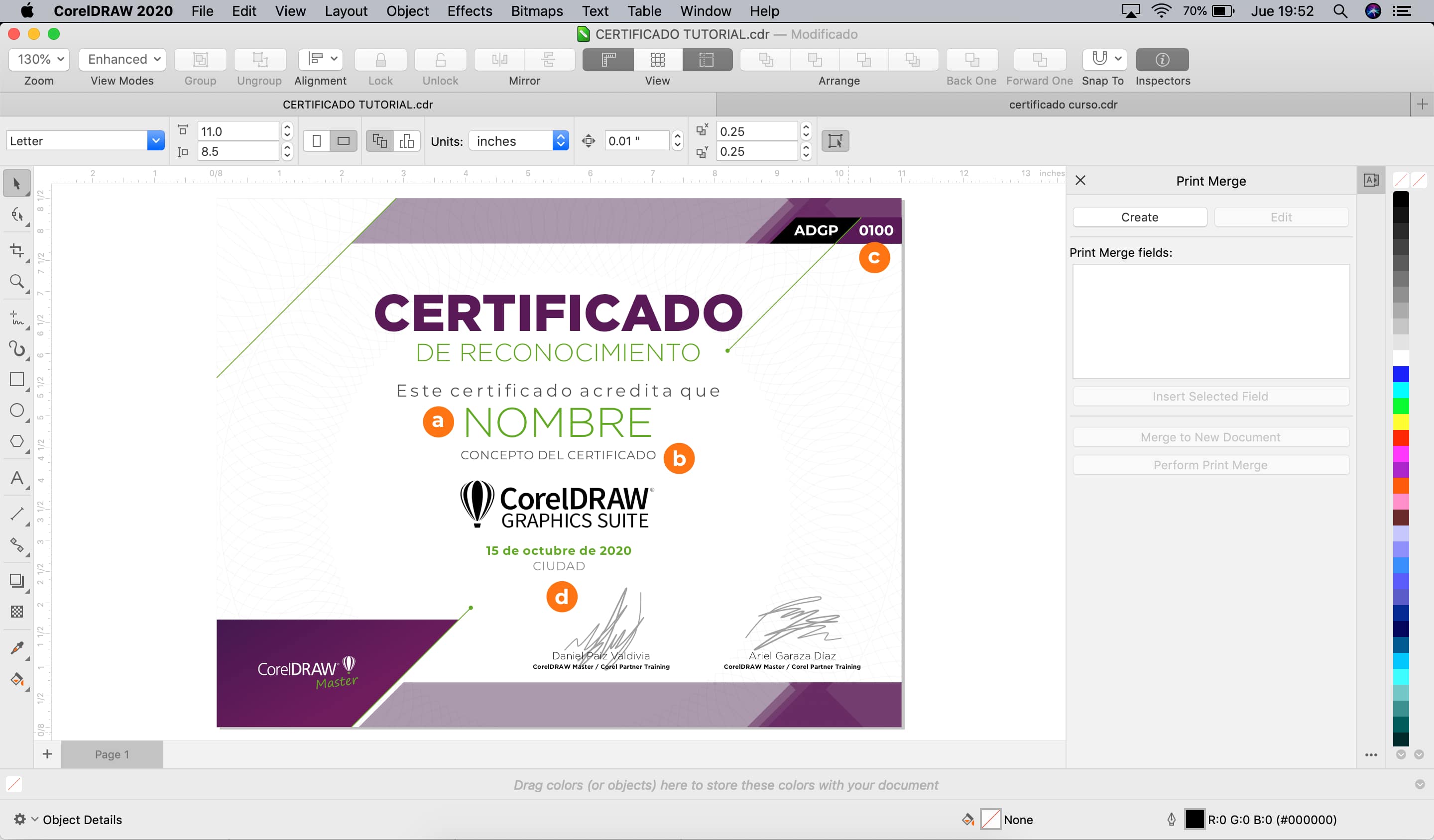The width and height of the screenshot is (1434, 840).
Task: Click the Forward One arrange icon
Action: pos(1040,59)
